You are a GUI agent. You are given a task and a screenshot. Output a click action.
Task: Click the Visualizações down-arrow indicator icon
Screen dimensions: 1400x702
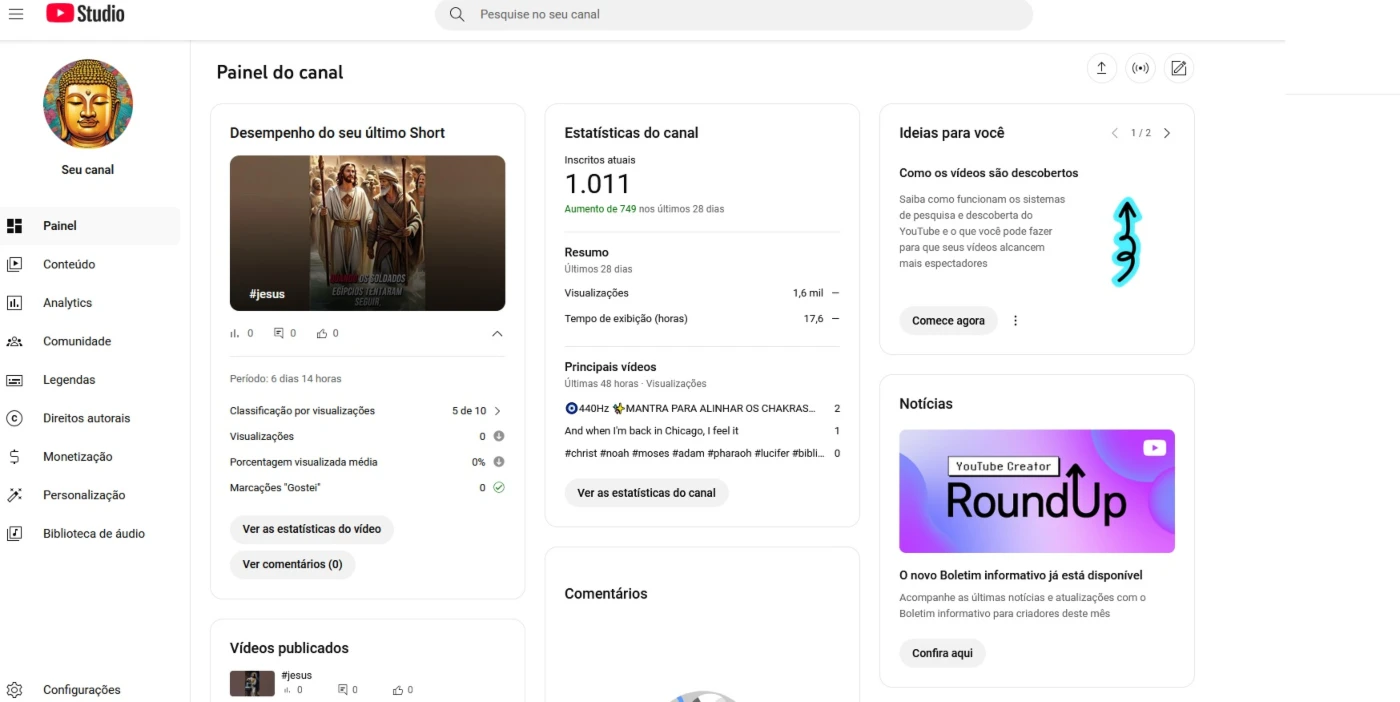point(498,436)
